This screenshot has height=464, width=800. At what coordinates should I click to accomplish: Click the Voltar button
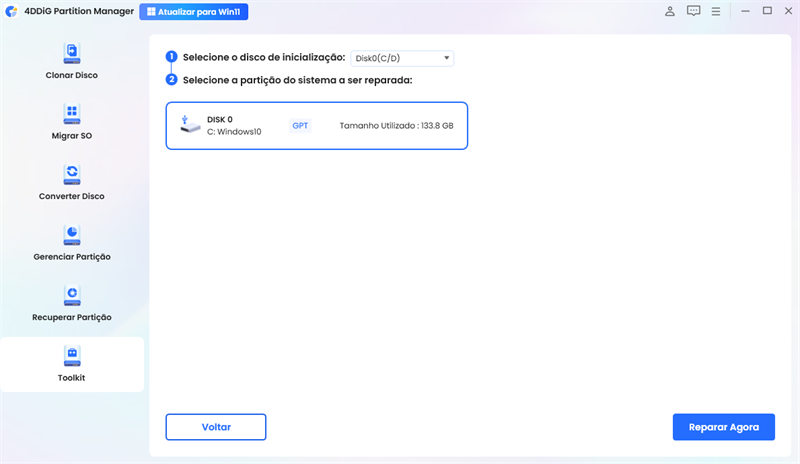[x=216, y=427]
